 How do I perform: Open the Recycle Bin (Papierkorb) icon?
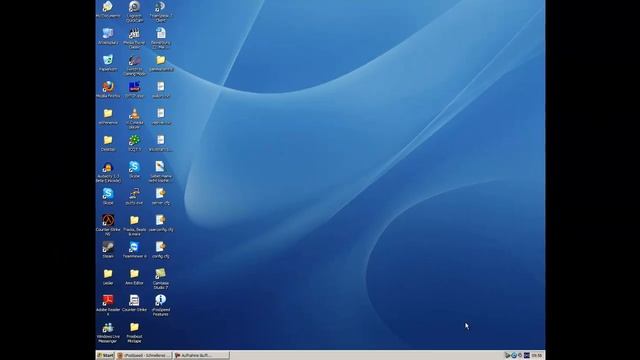[108, 60]
